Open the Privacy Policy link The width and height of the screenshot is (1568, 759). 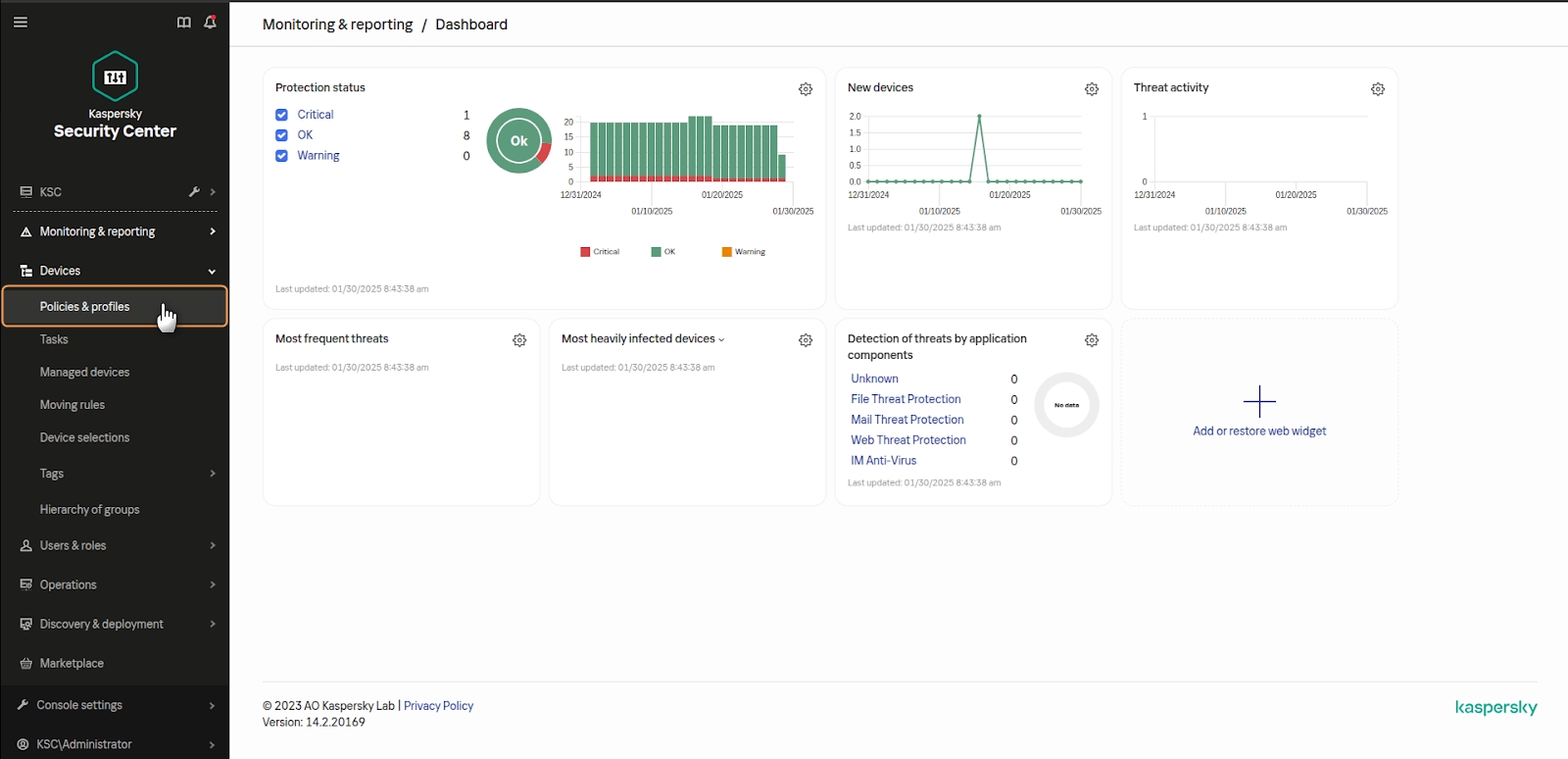(x=438, y=706)
